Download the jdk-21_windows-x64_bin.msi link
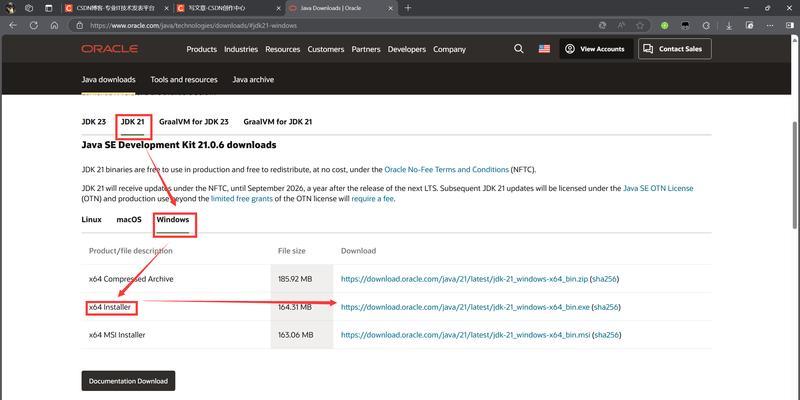Image resolution: width=800 pixels, height=400 pixels. [466, 335]
